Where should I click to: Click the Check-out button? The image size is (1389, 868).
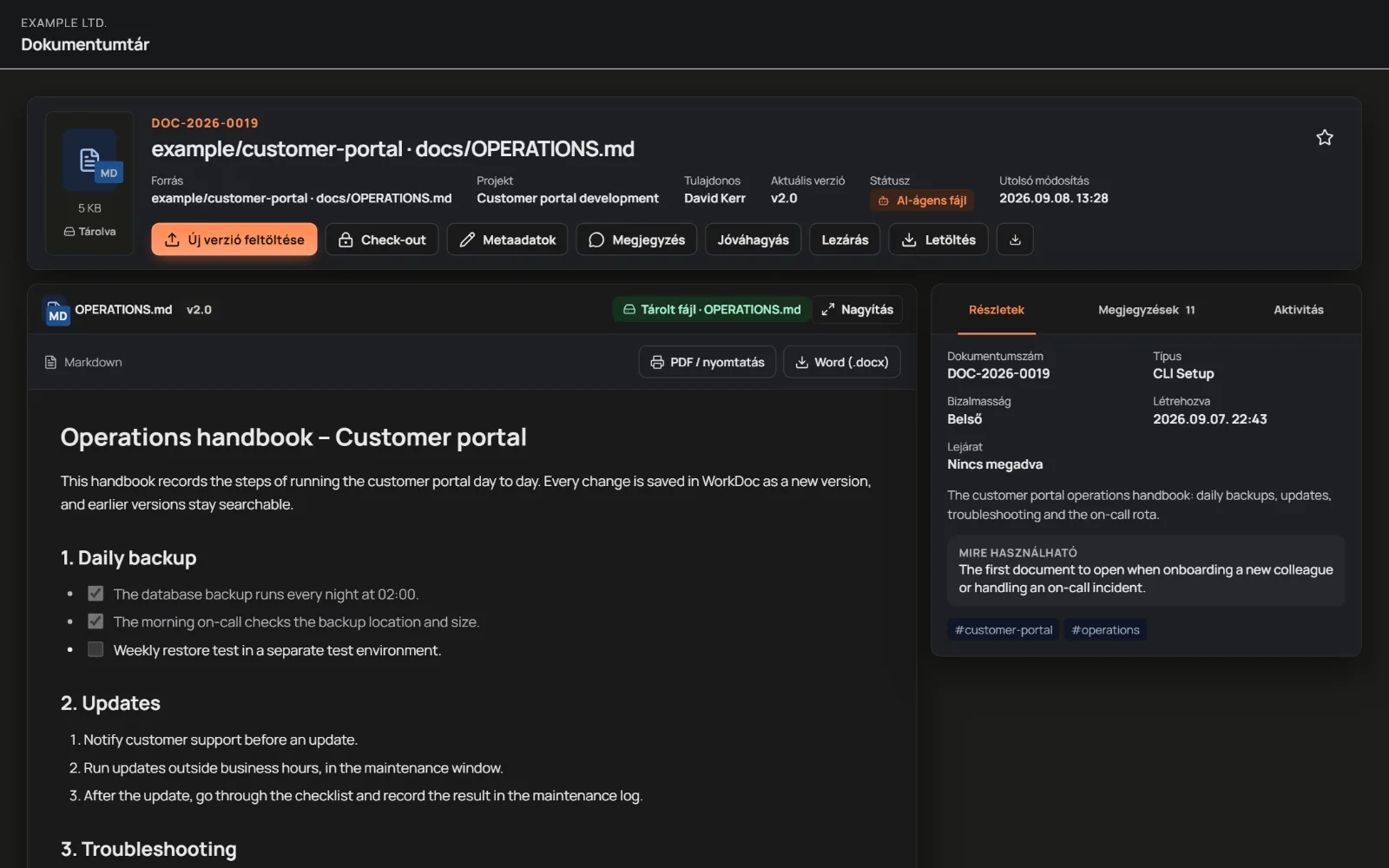[382, 240]
